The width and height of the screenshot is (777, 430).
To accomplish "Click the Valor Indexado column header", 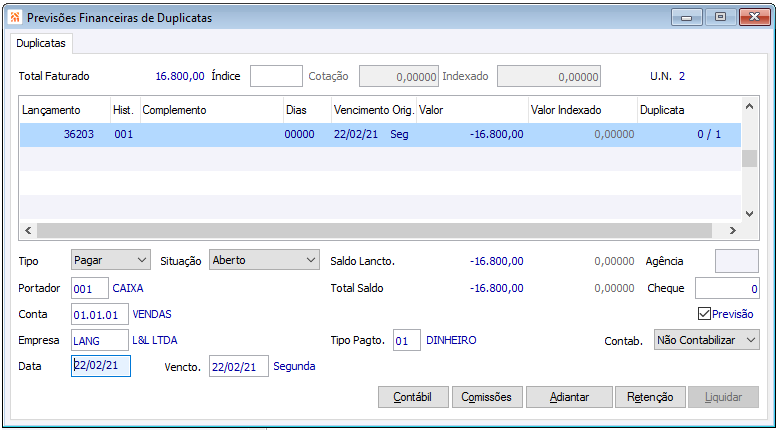I will click(583, 110).
